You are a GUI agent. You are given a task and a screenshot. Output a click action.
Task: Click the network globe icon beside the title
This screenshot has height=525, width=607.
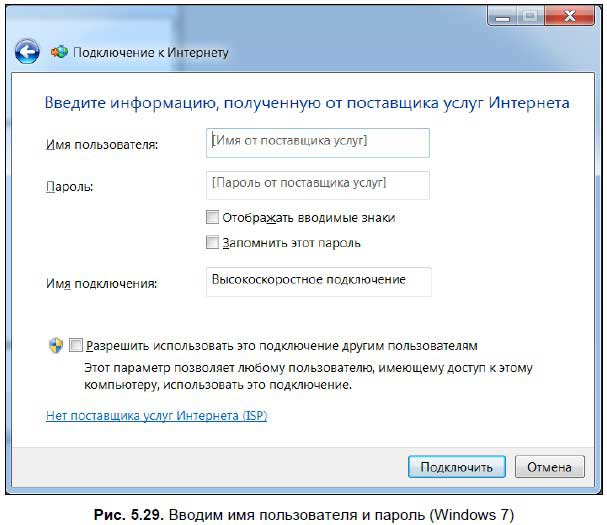point(59,52)
